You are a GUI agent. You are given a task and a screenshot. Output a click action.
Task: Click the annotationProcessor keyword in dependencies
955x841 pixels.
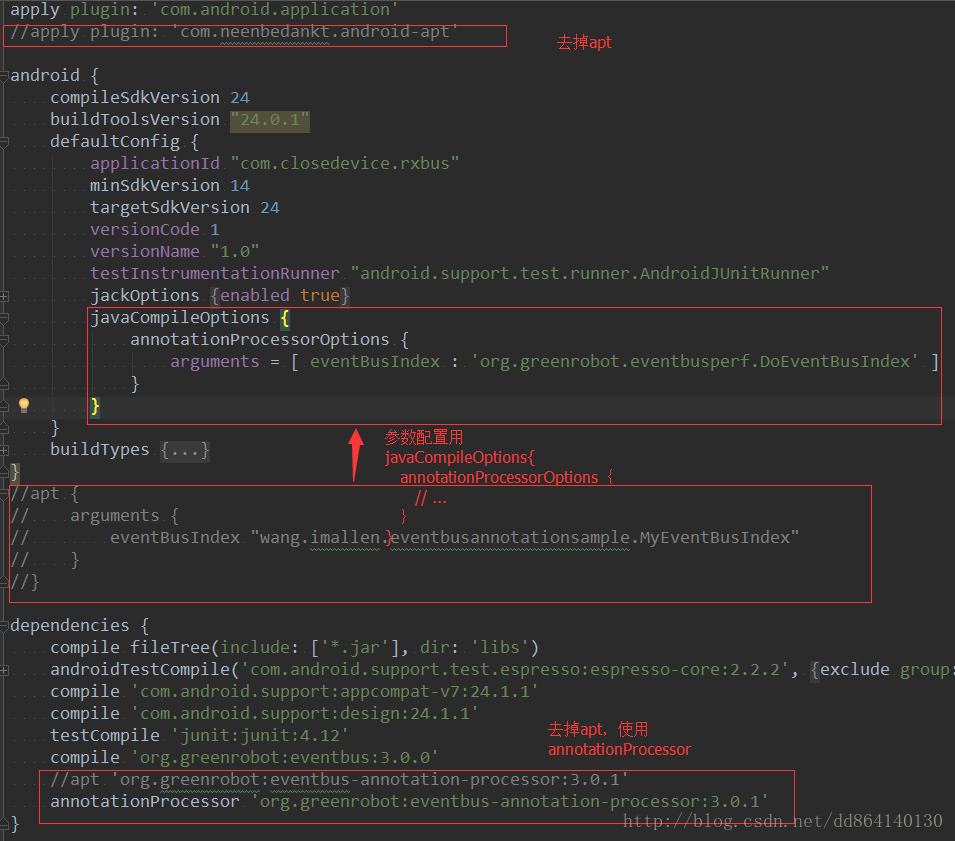click(145, 802)
